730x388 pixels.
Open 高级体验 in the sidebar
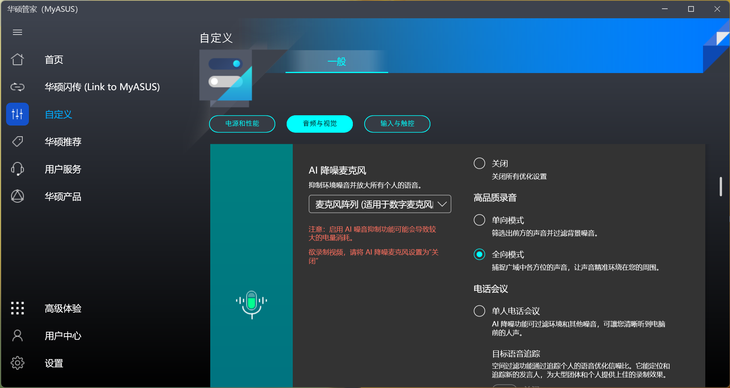coord(63,308)
